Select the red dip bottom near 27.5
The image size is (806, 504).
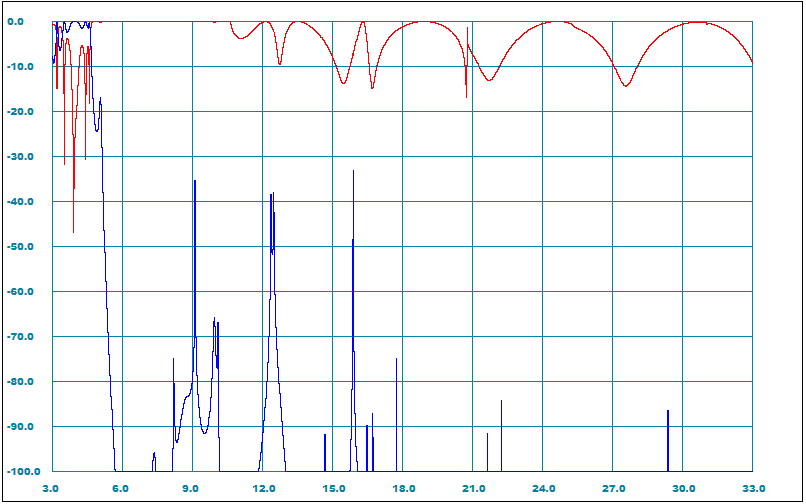point(626,86)
